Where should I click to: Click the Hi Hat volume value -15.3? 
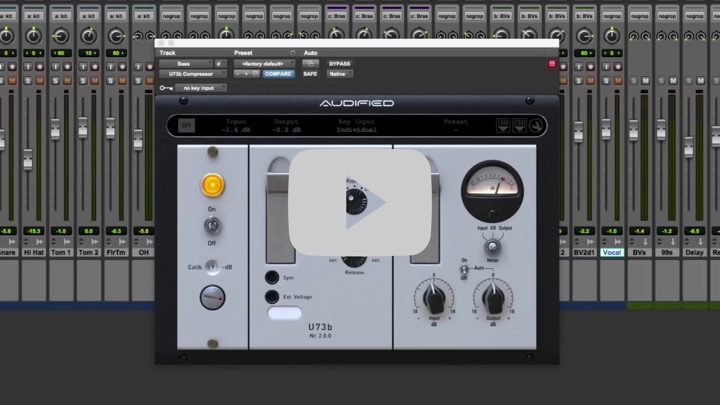point(34,231)
